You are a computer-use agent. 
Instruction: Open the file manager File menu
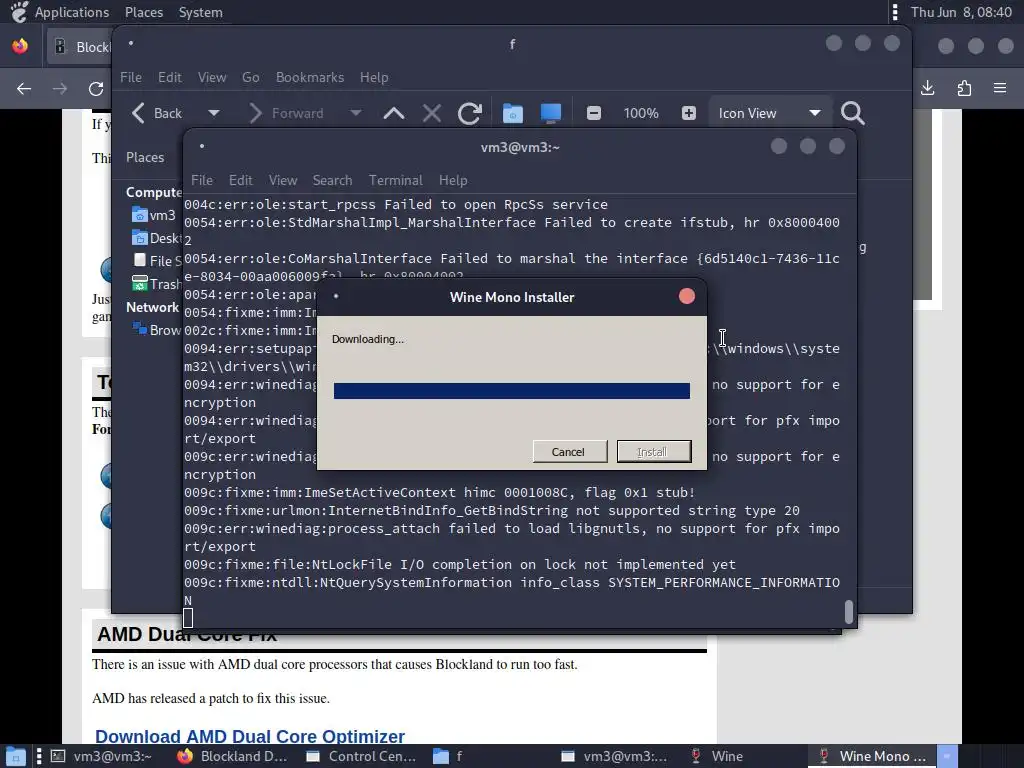point(131,77)
